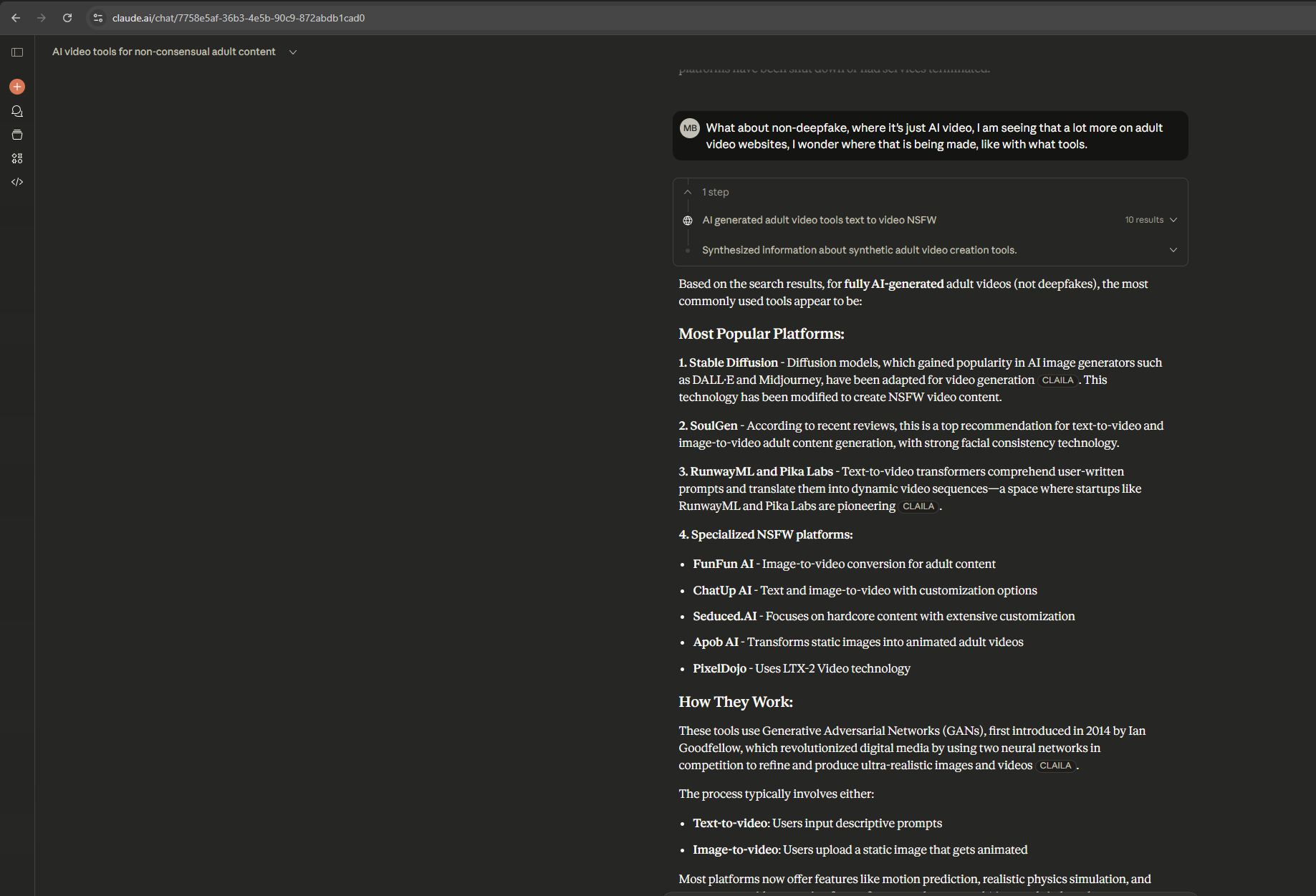The height and width of the screenshot is (896, 1316).
Task: Click the 'Text-to-video:' bullet item
Action: point(817,823)
